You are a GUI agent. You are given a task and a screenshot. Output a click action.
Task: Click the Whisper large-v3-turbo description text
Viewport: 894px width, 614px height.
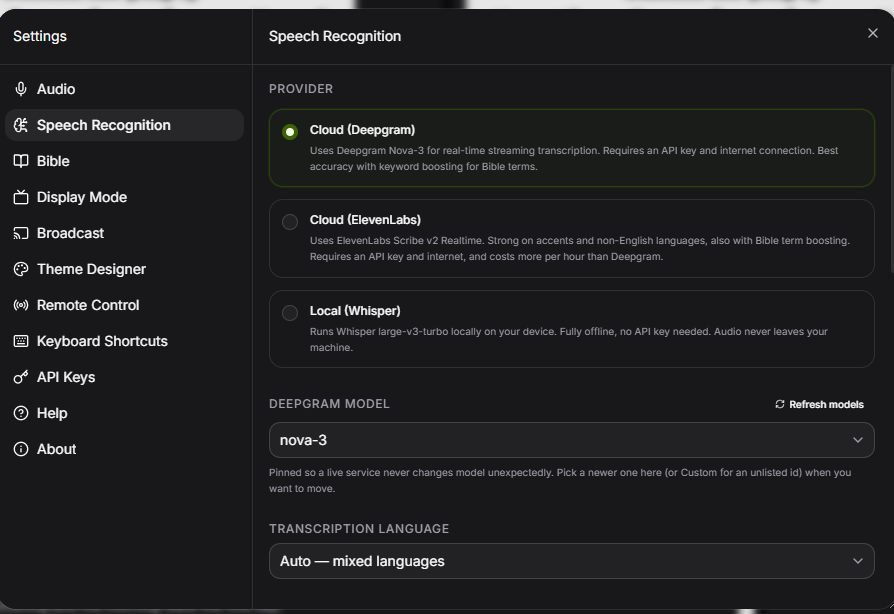(568, 339)
